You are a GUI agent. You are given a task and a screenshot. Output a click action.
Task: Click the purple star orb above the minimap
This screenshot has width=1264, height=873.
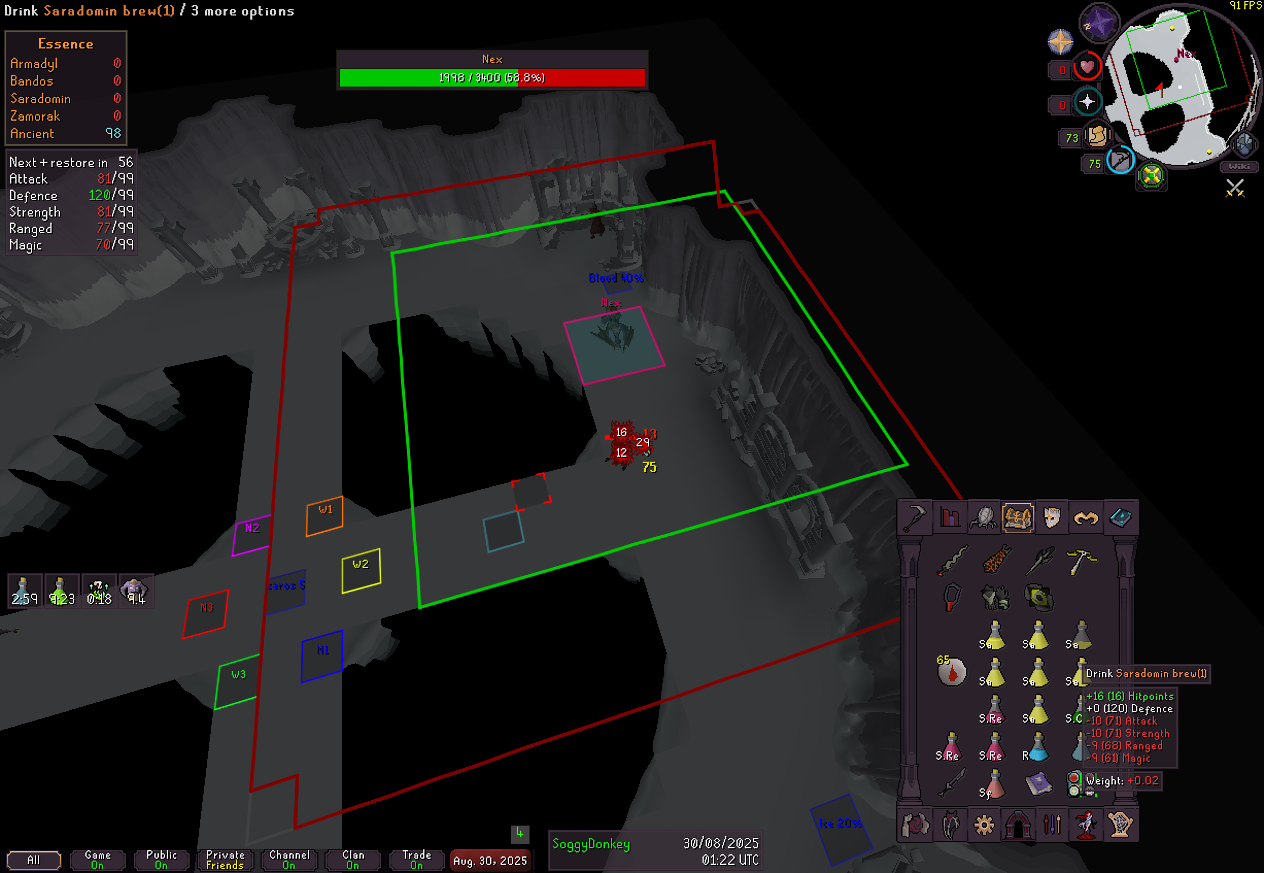coord(1099,23)
